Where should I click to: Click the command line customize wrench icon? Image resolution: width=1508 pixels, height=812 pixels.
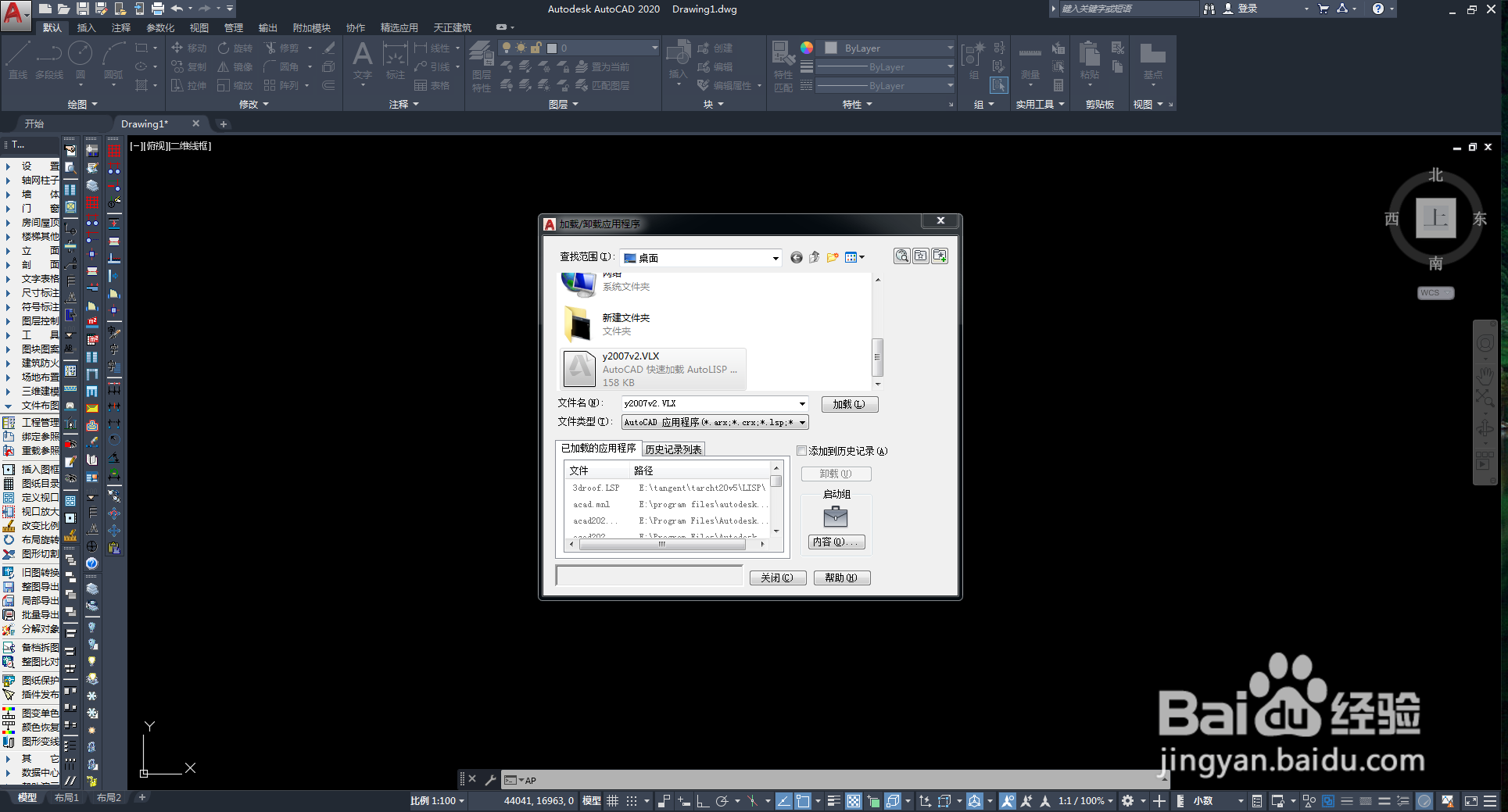490,779
